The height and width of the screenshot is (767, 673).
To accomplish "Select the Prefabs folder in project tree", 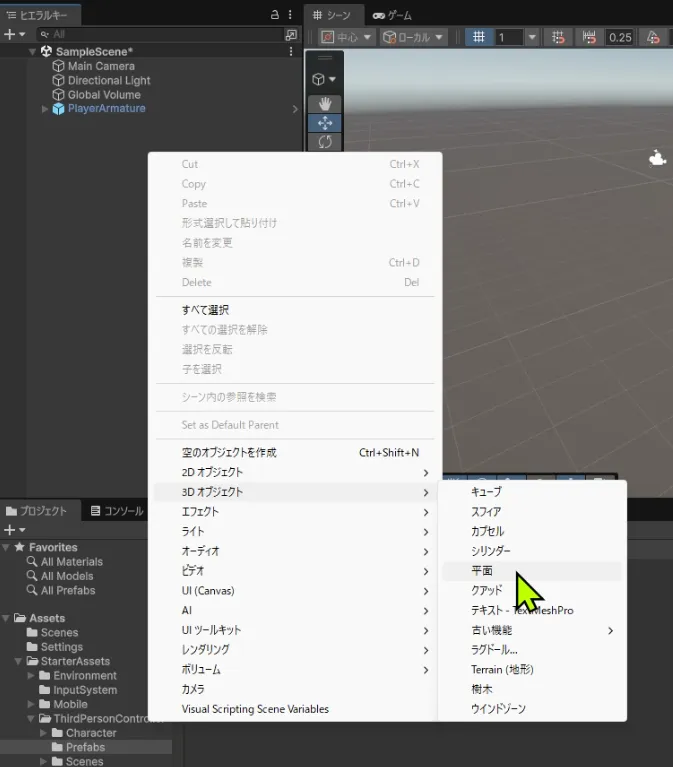I will (85, 747).
